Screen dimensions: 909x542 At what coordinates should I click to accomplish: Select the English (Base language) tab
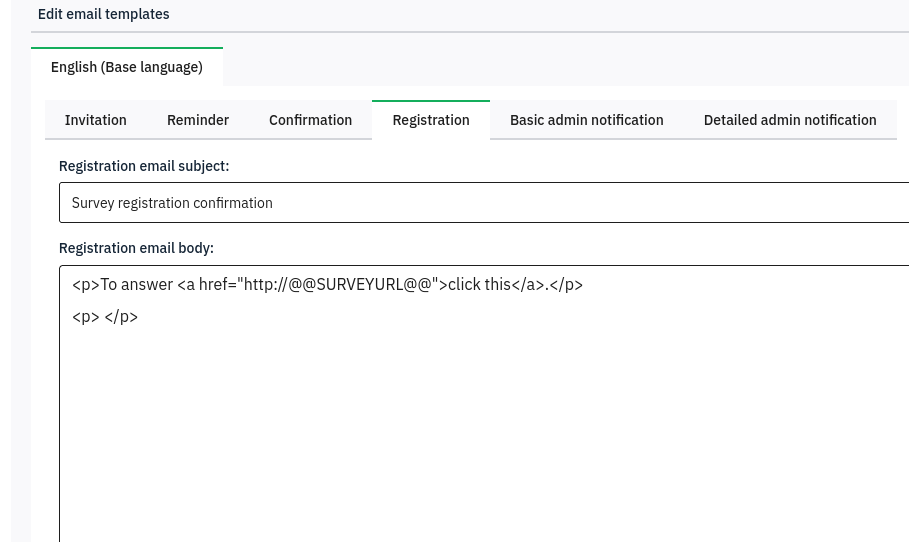(x=127, y=67)
